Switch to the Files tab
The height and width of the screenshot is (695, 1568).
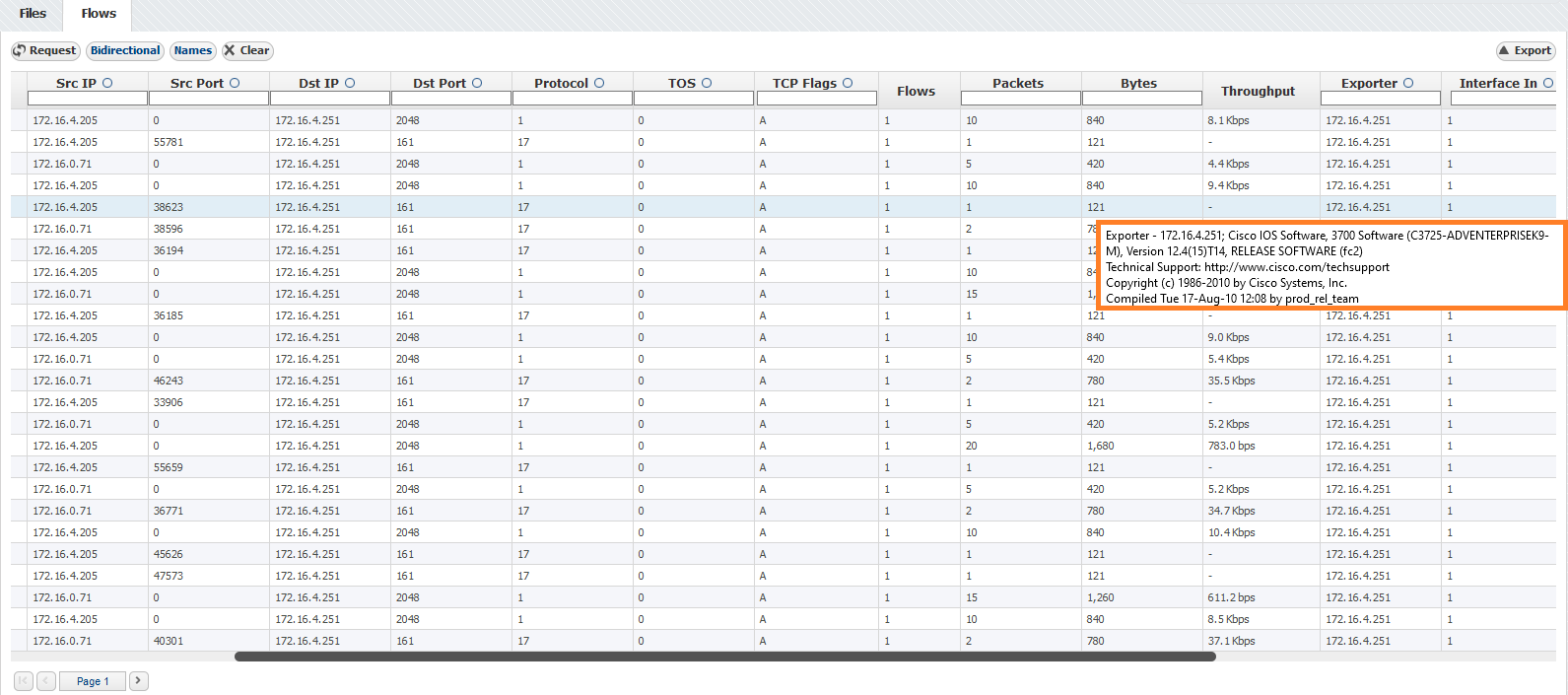(33, 14)
